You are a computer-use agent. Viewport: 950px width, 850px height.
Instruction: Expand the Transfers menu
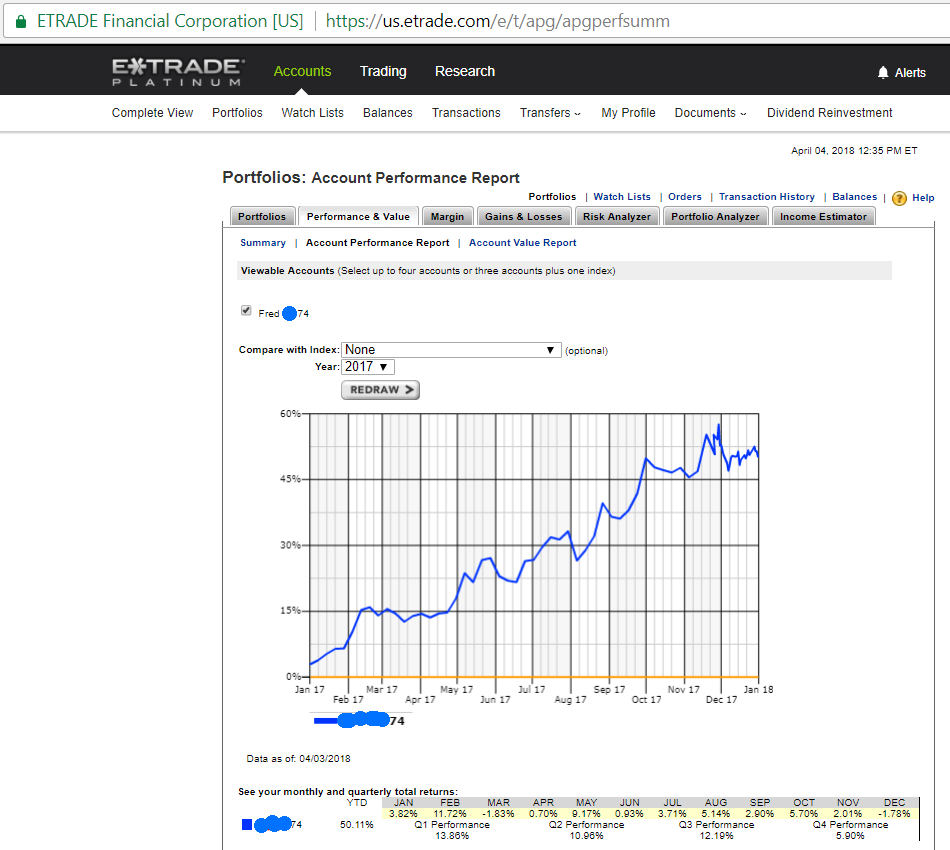pos(550,113)
